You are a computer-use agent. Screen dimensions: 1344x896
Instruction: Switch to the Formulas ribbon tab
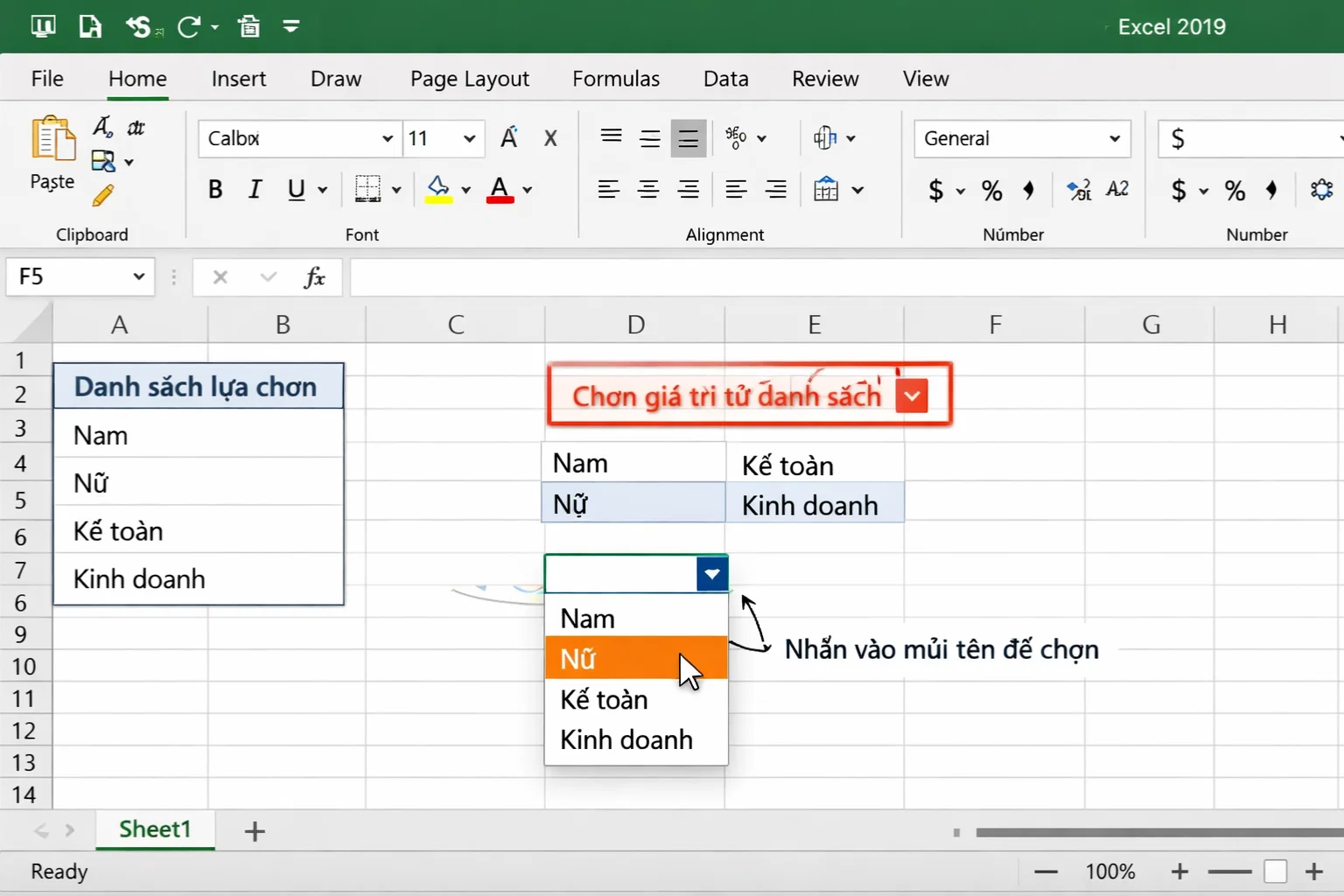[x=615, y=79]
